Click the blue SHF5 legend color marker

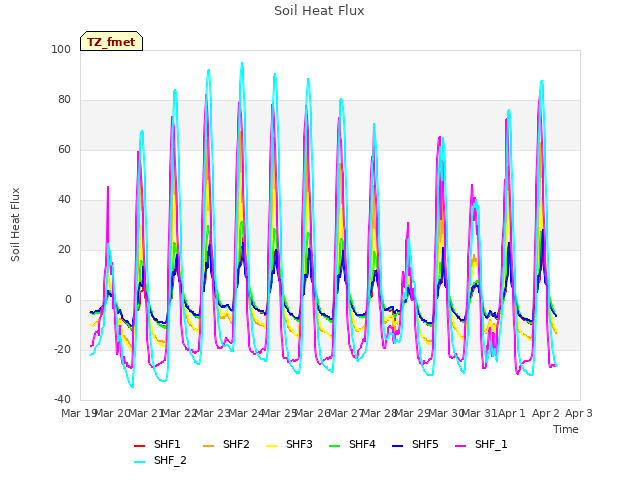[398, 446]
